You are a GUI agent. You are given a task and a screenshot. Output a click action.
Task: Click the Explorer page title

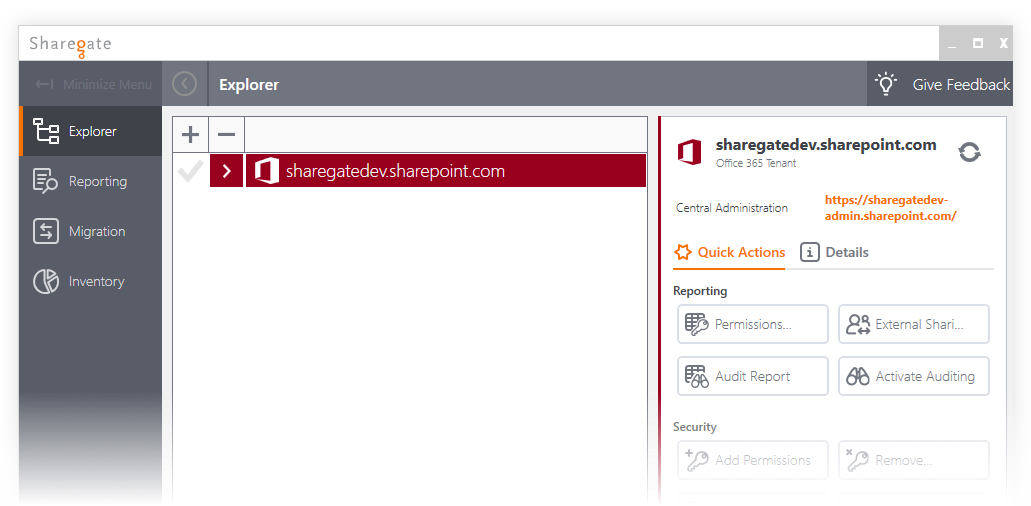(249, 85)
